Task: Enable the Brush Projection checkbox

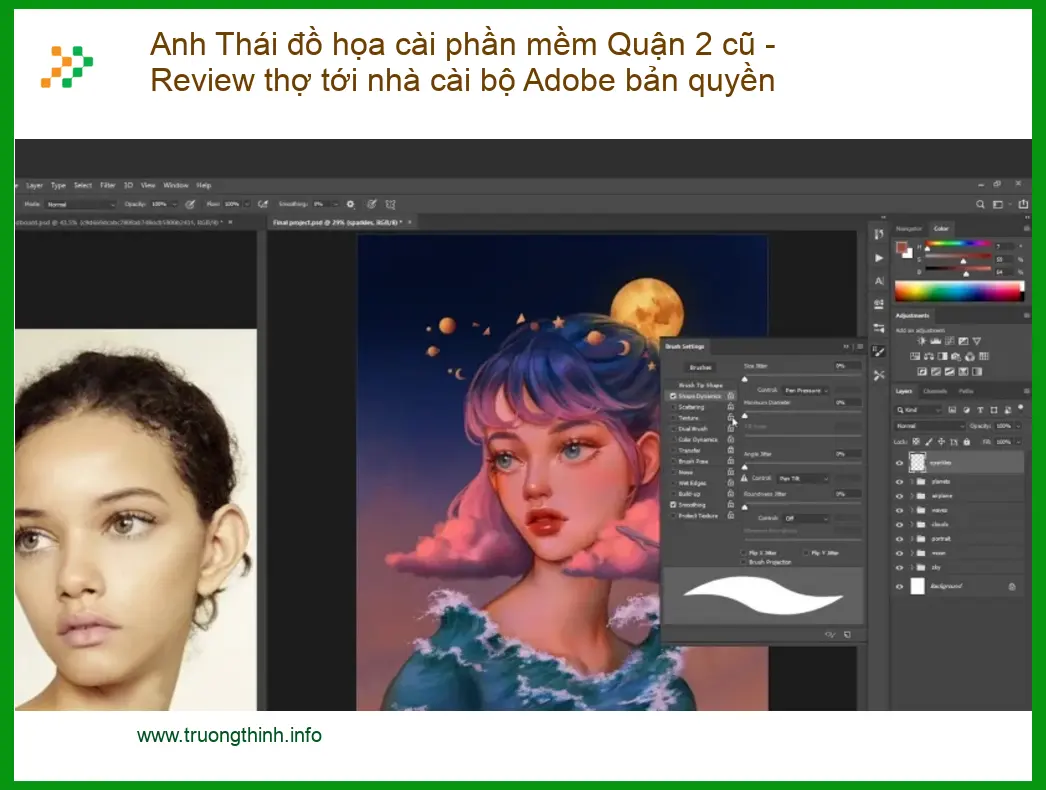Action: click(744, 562)
